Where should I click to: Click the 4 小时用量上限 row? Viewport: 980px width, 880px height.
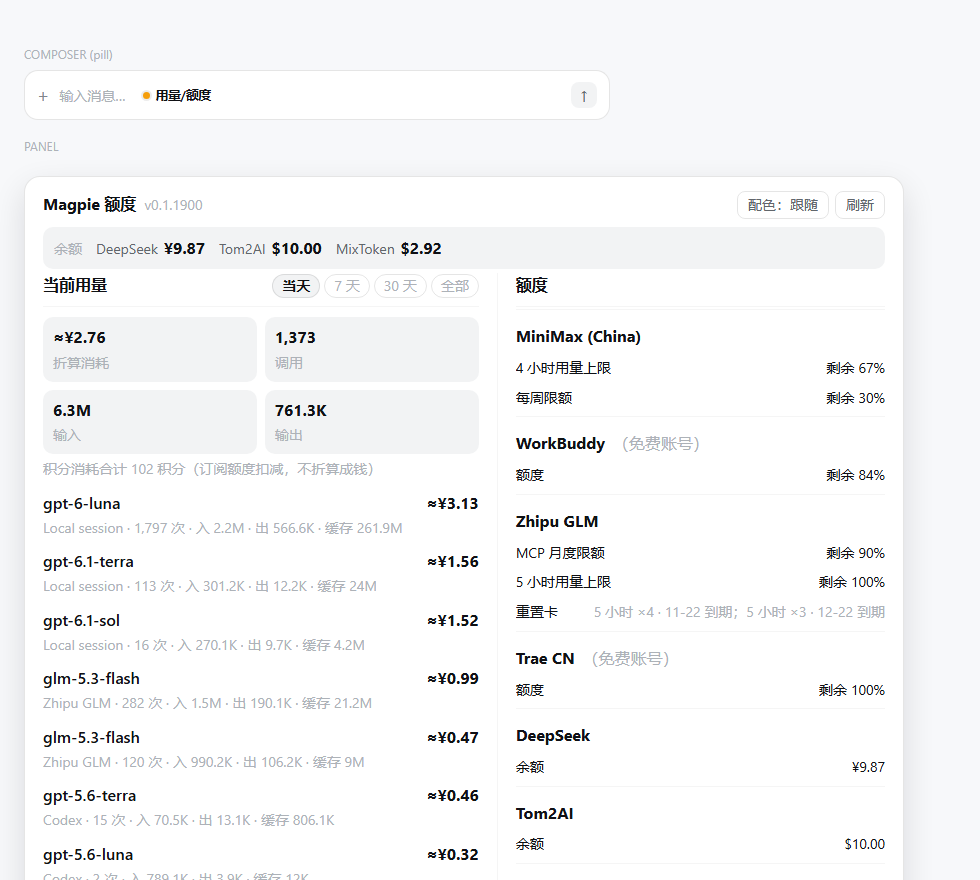(x=700, y=368)
